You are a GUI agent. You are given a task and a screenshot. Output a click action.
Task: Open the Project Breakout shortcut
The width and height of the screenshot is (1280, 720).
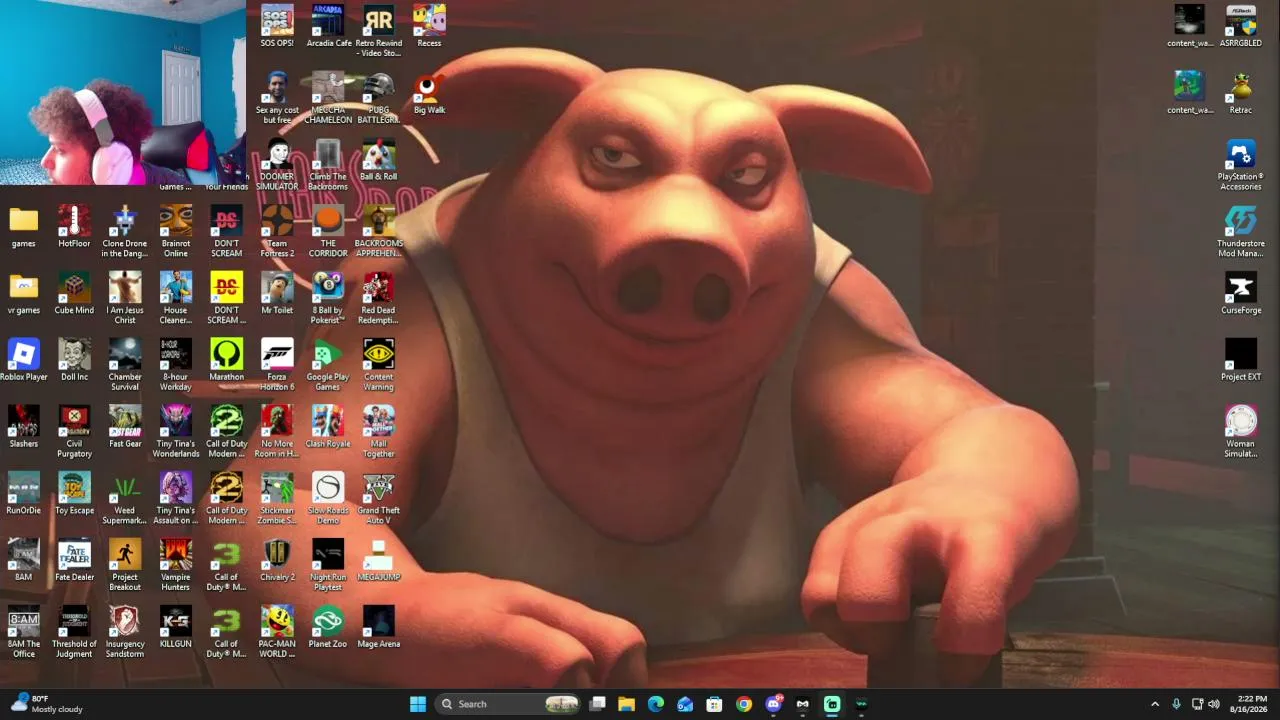(x=124, y=567)
